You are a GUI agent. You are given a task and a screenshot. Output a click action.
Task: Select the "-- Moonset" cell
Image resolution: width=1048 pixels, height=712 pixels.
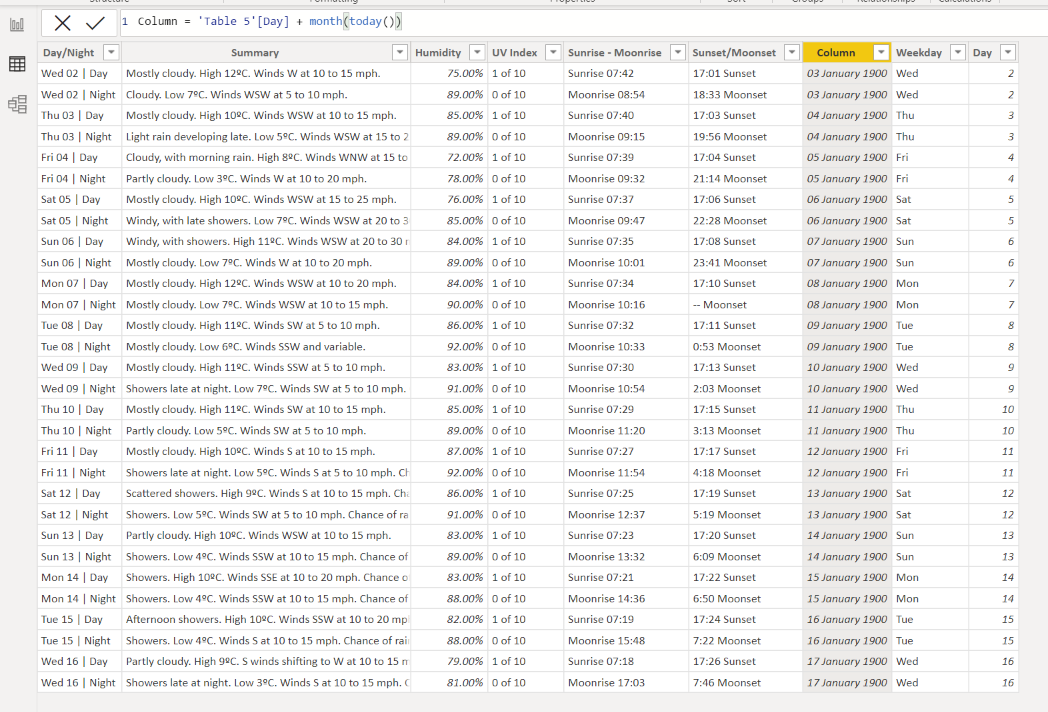pos(745,305)
